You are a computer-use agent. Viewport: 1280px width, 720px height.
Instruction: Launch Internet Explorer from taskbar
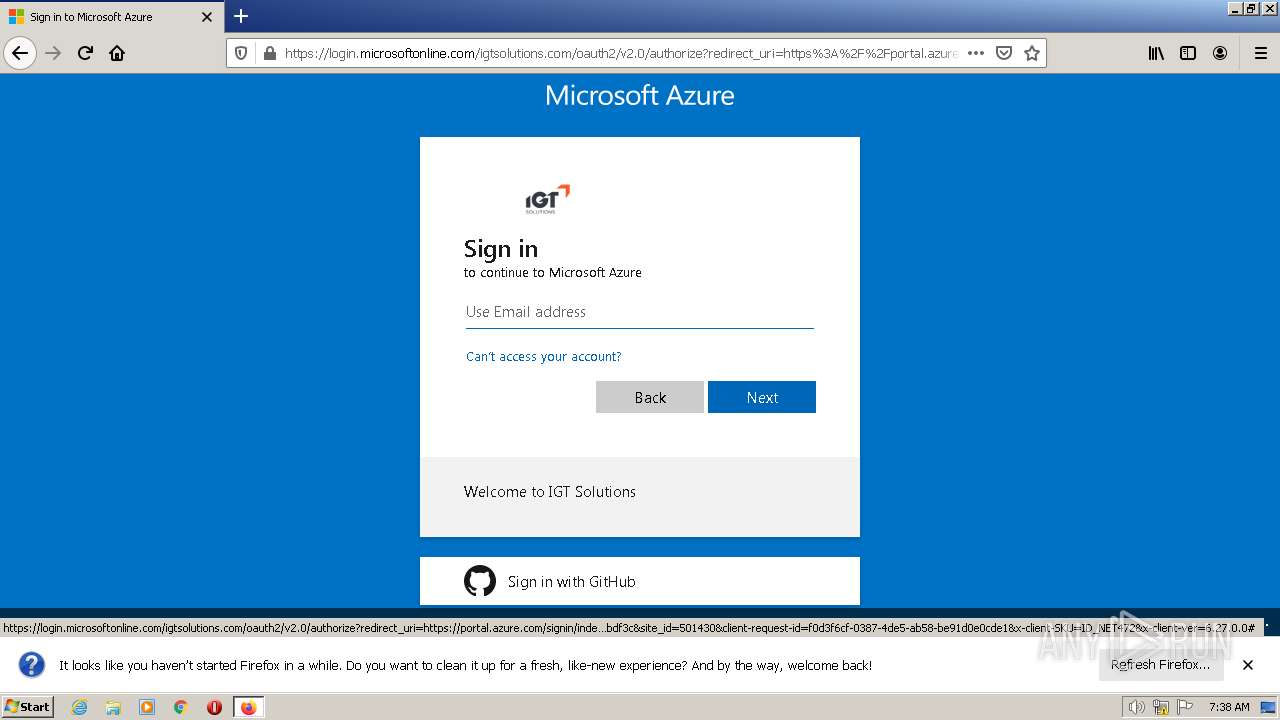tap(80, 707)
